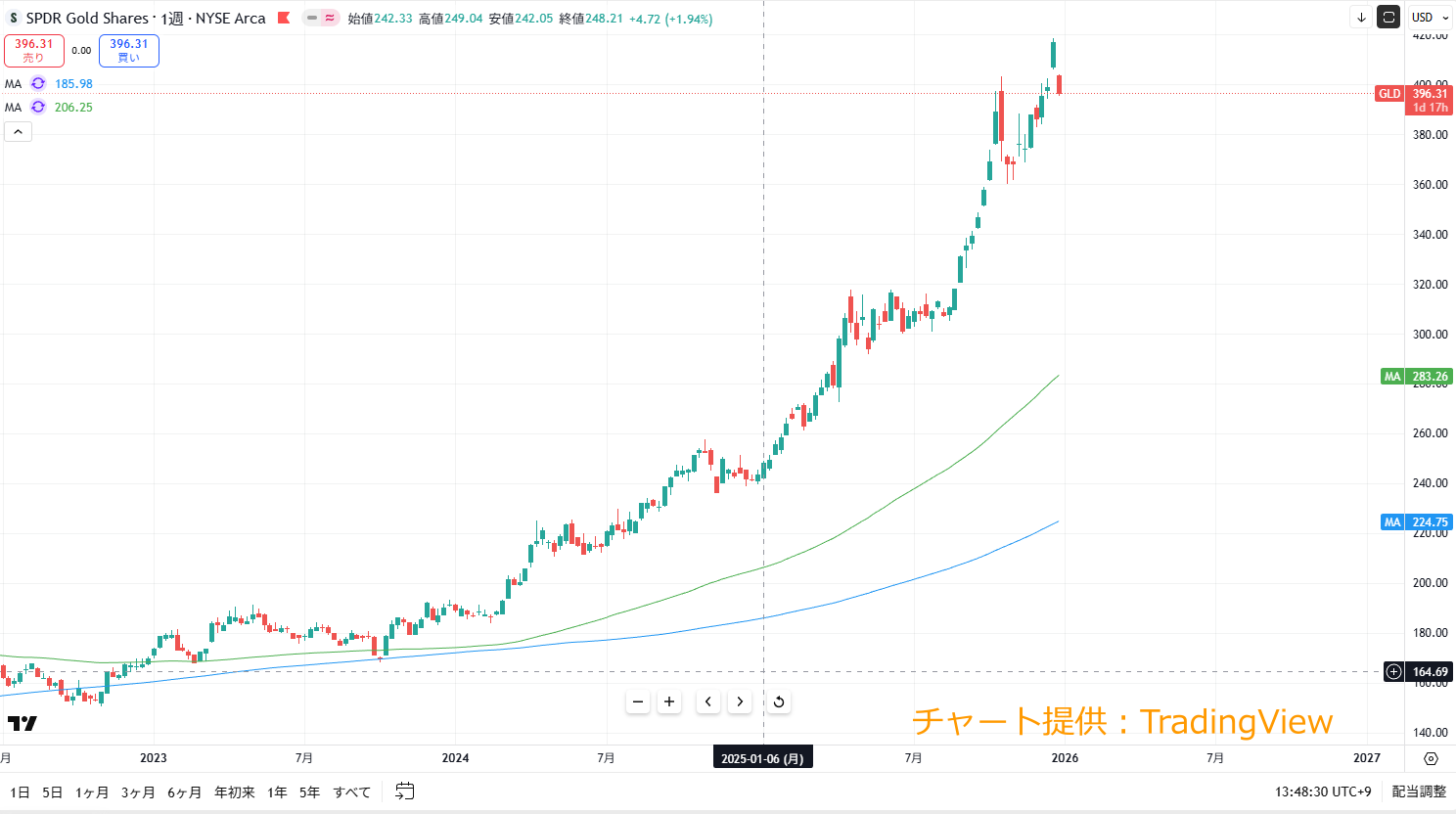Click the 売り sell button at 396.31

(34, 51)
